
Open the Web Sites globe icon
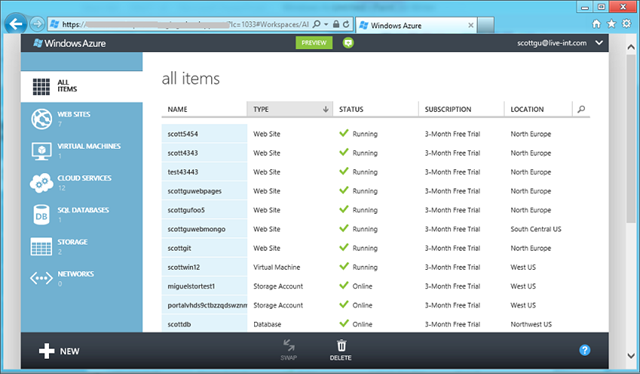click(41, 119)
